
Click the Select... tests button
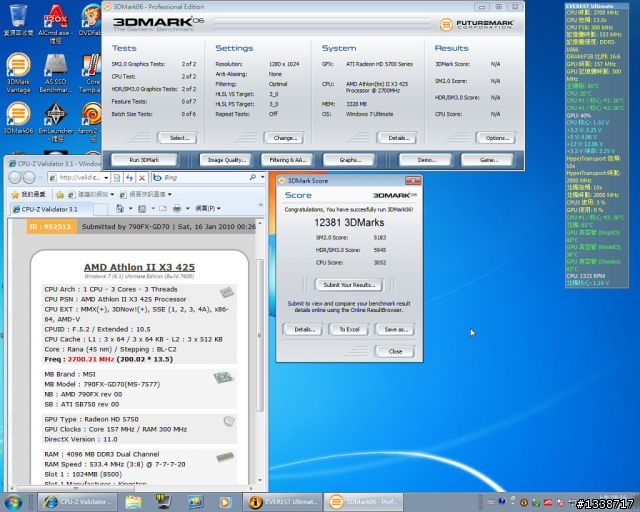pyautogui.click(x=179, y=138)
